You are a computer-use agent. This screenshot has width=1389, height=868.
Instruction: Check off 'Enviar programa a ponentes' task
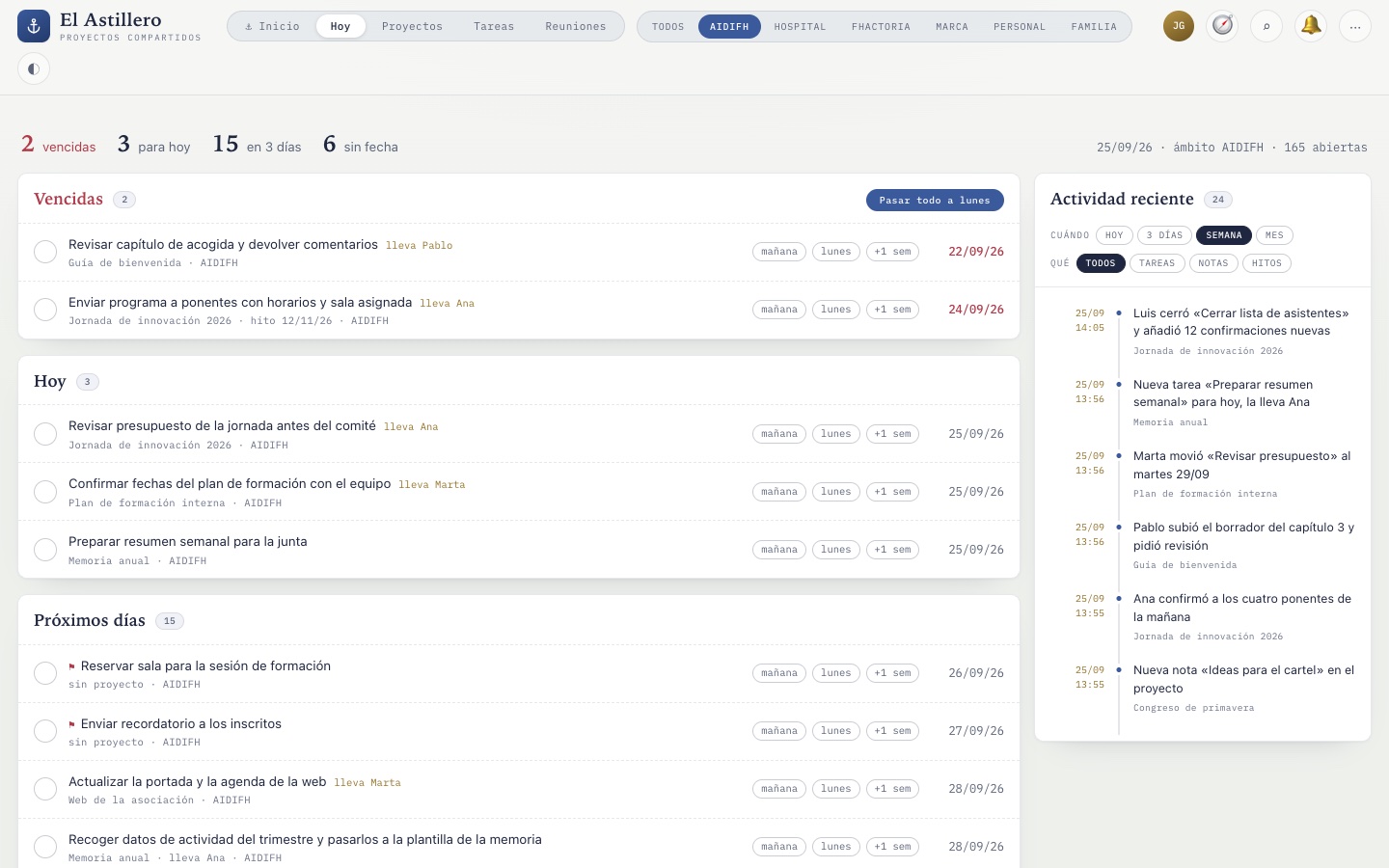click(45, 310)
